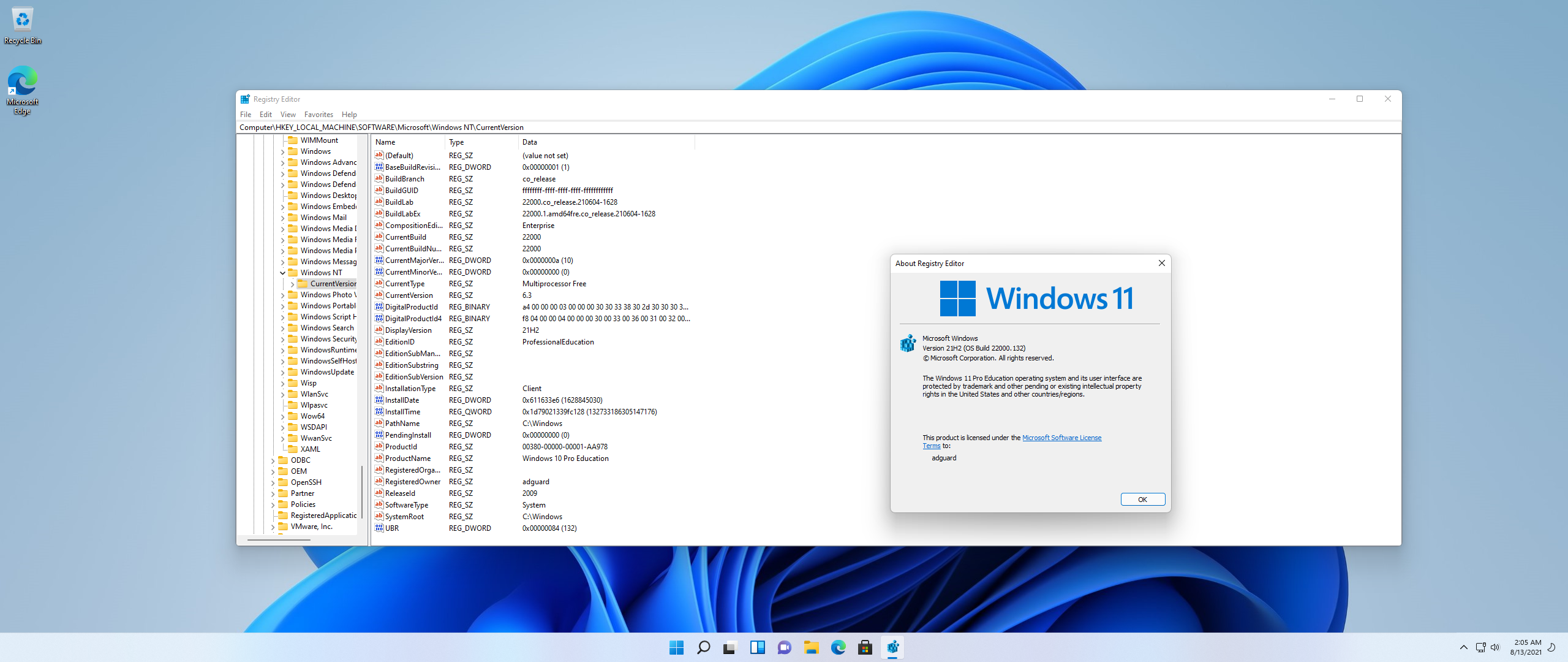This screenshot has width=1568, height=662.
Task: Select the UBR value icon
Action: point(379,528)
